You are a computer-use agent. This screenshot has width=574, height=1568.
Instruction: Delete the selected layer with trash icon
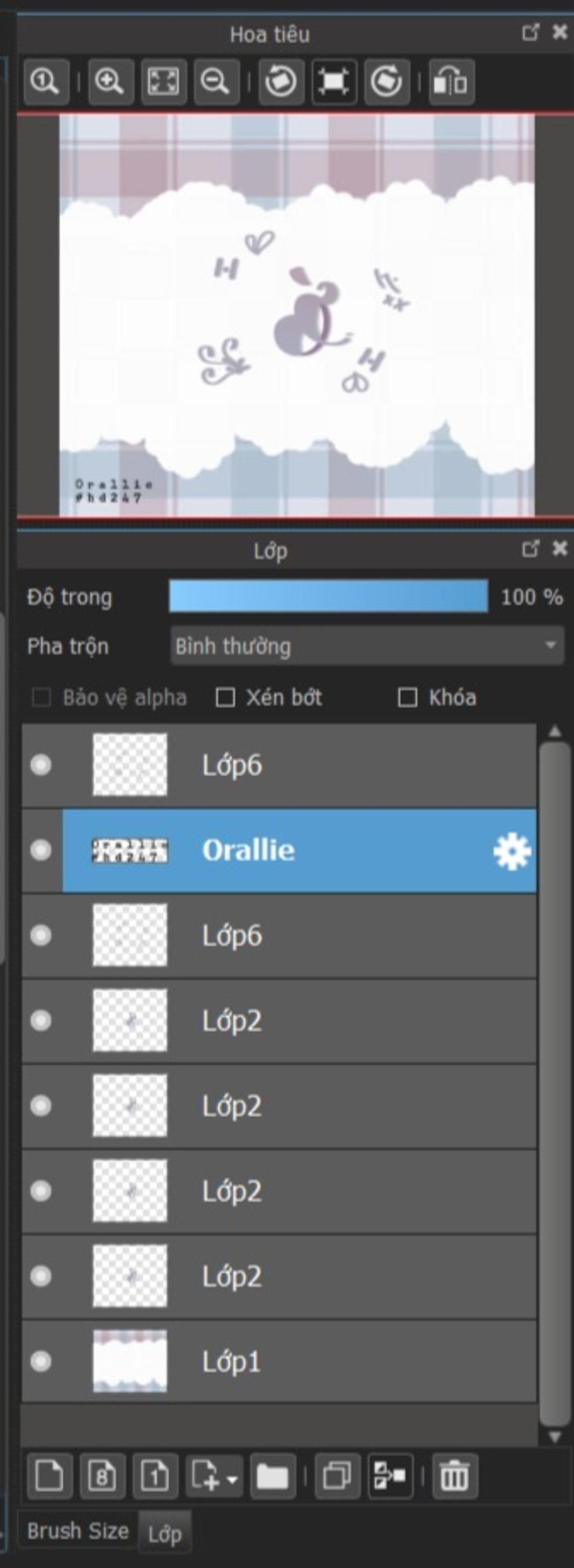click(455, 1475)
